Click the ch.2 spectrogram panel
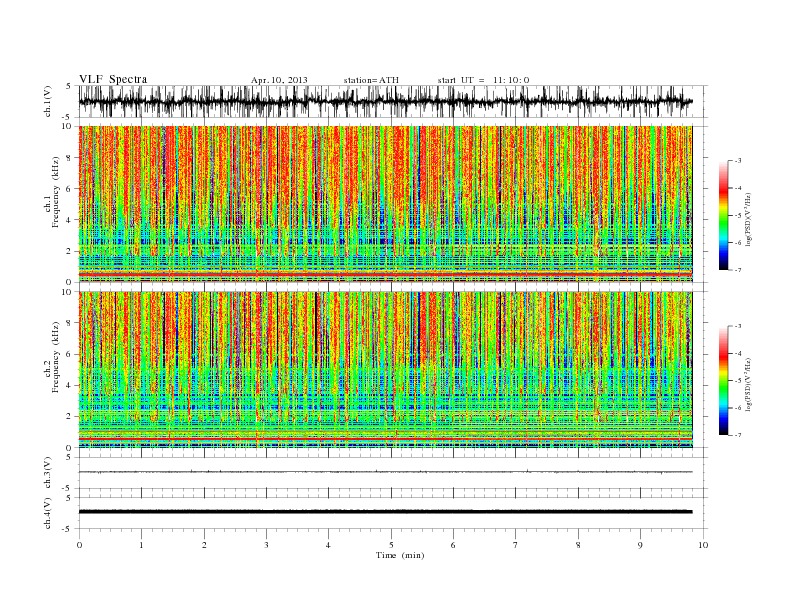Viewport: 792px width, 612px height. (x=385, y=370)
